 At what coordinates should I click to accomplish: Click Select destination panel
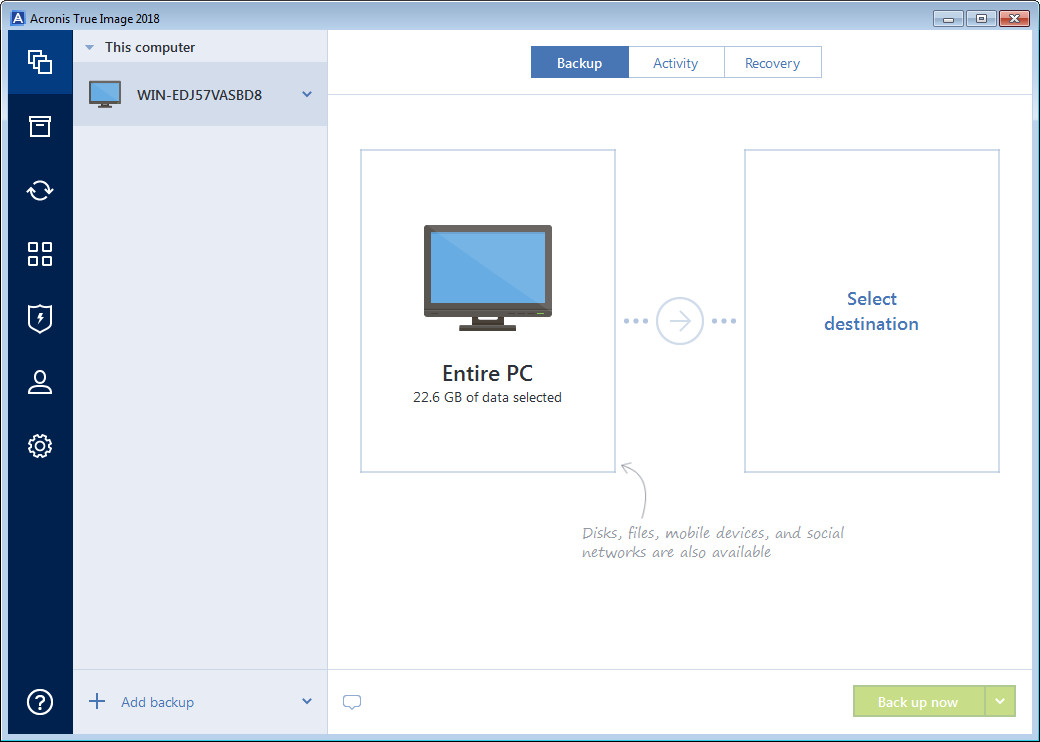[x=871, y=311]
